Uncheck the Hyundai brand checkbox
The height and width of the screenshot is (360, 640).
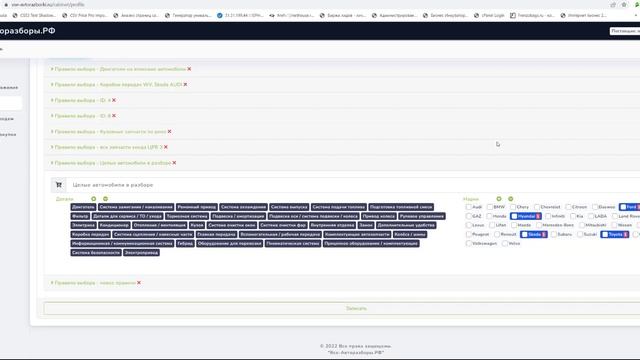514,216
